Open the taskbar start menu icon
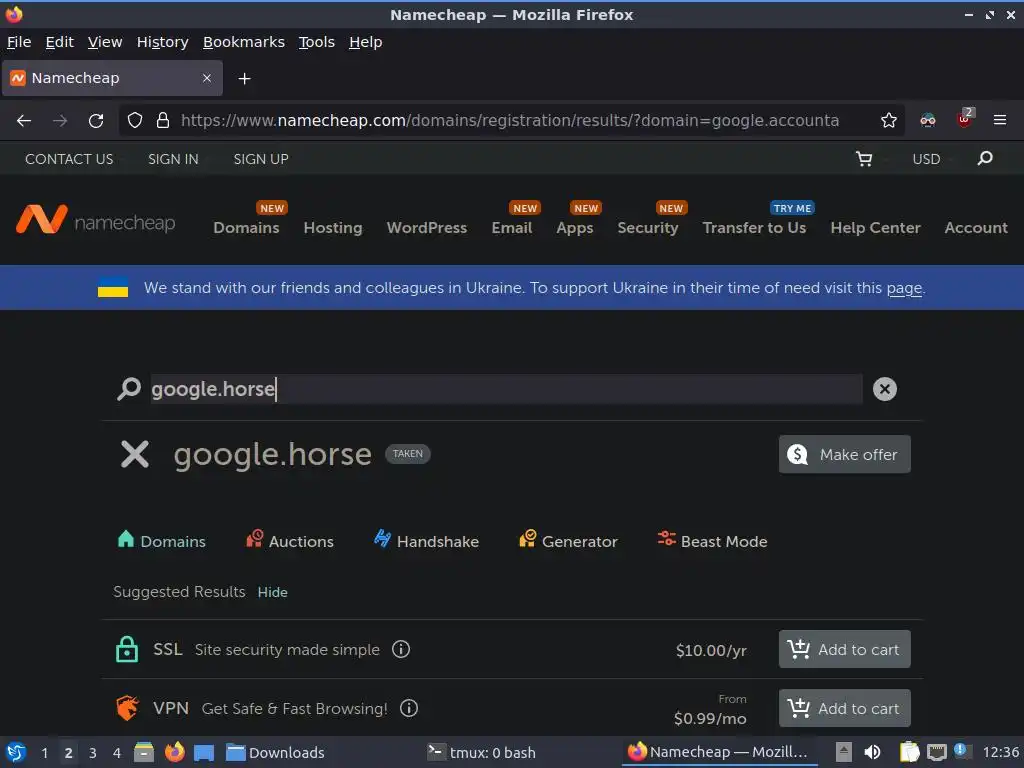Screen dimensions: 1024x768 [x=16, y=752]
